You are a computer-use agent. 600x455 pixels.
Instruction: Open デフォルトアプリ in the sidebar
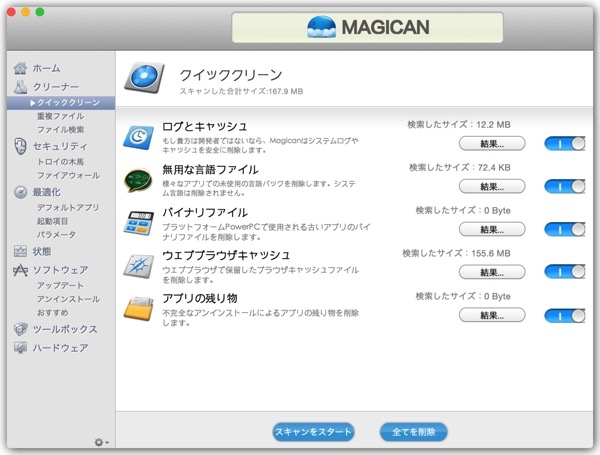[68, 207]
